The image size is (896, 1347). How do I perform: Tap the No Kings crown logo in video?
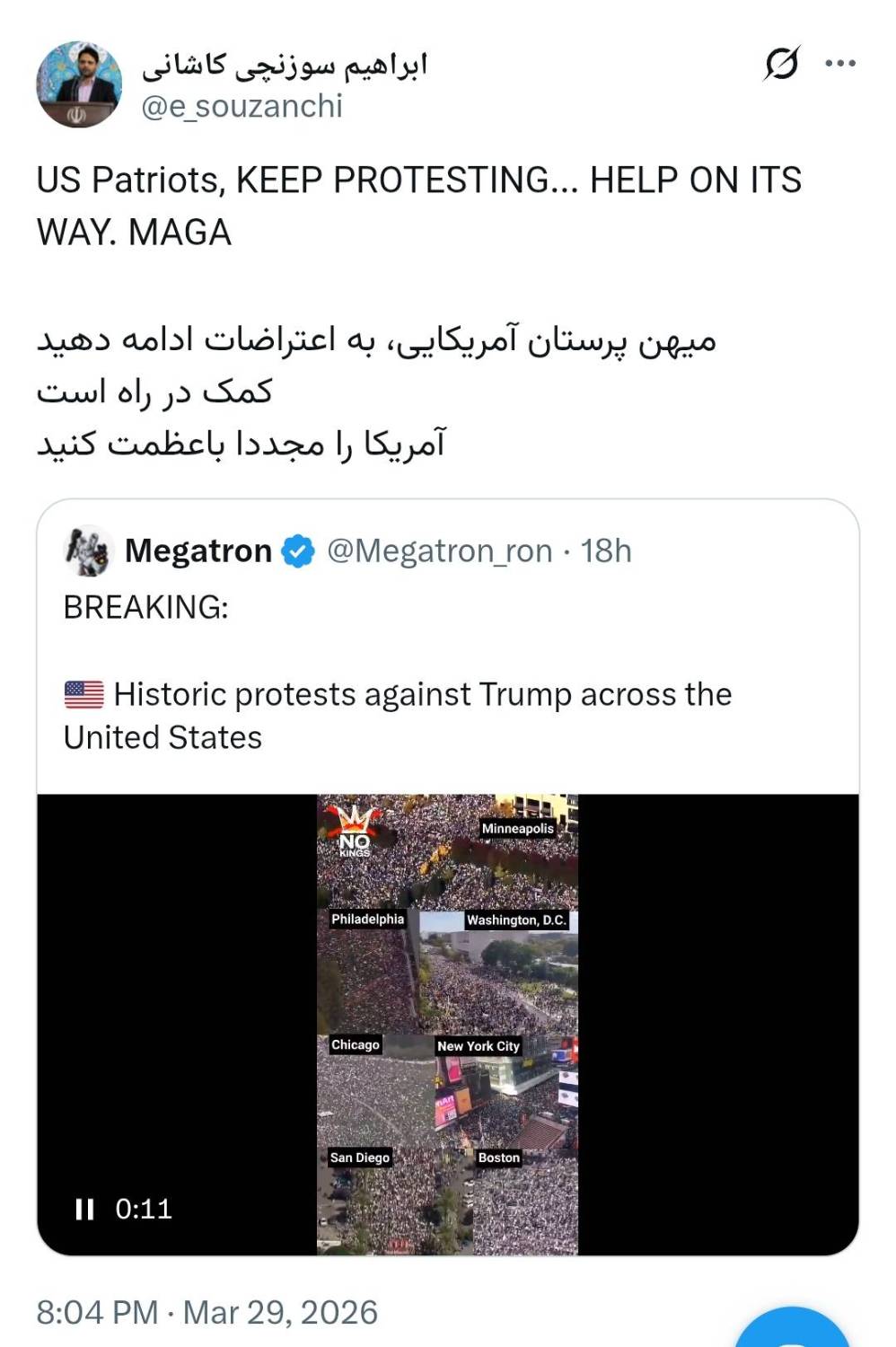pyautogui.click(x=354, y=830)
